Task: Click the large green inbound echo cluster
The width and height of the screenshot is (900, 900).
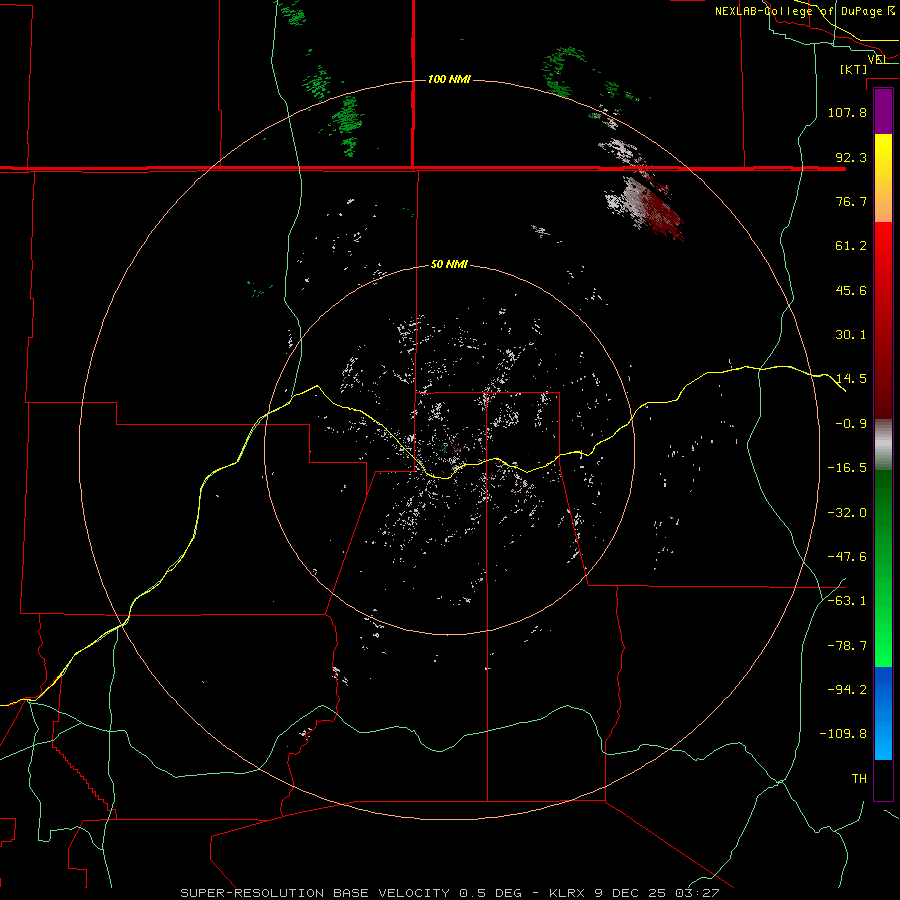Action: click(348, 117)
